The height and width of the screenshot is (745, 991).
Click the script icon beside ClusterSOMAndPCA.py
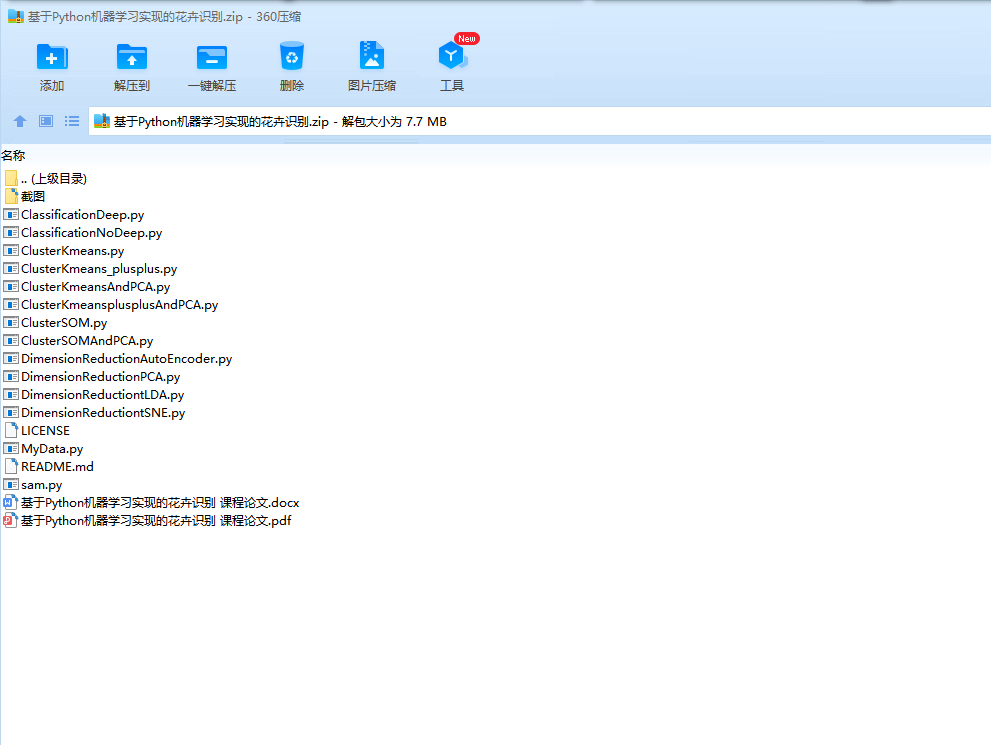11,341
